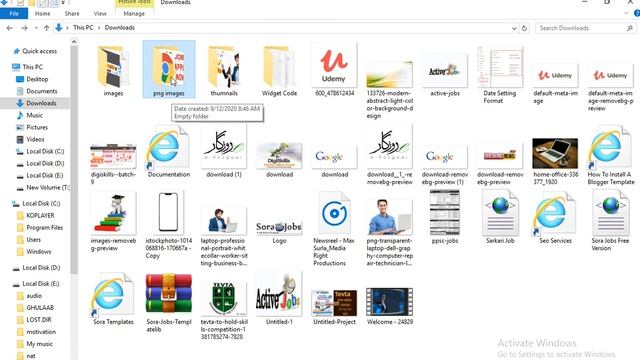The width and height of the screenshot is (640, 360).
Task: Go back with the Back arrow
Action: click(x=10, y=28)
